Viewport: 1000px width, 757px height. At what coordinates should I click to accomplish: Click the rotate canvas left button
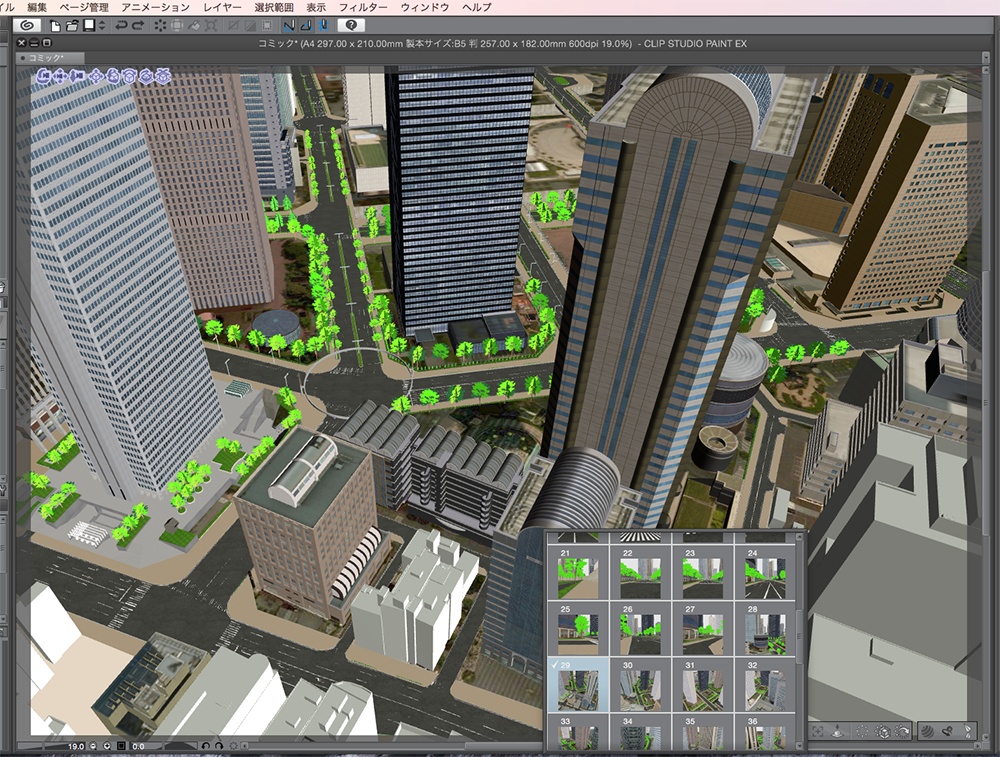pyautogui.click(x=206, y=746)
